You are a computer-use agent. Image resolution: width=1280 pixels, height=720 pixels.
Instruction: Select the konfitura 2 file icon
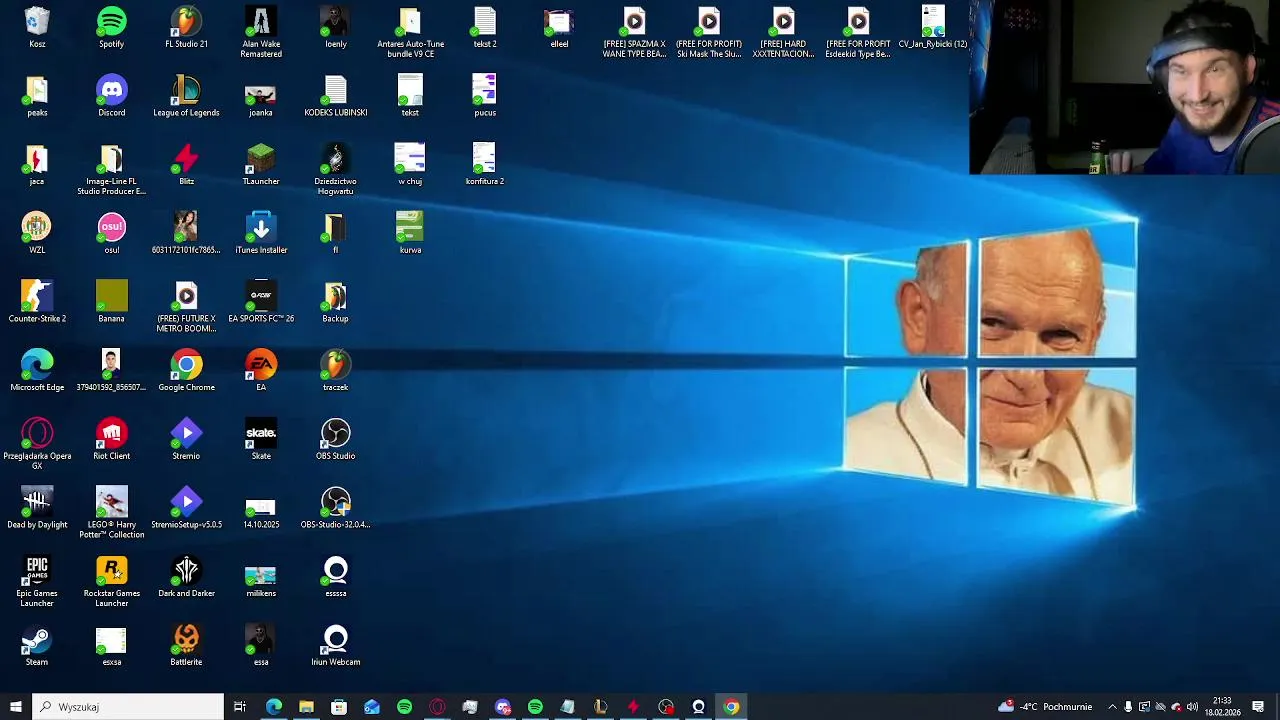[x=484, y=165]
